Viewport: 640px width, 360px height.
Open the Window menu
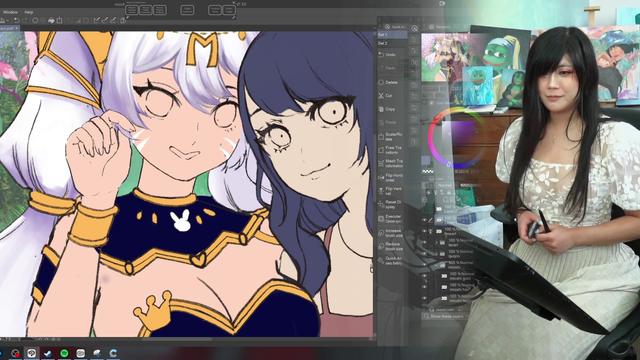coord(10,12)
